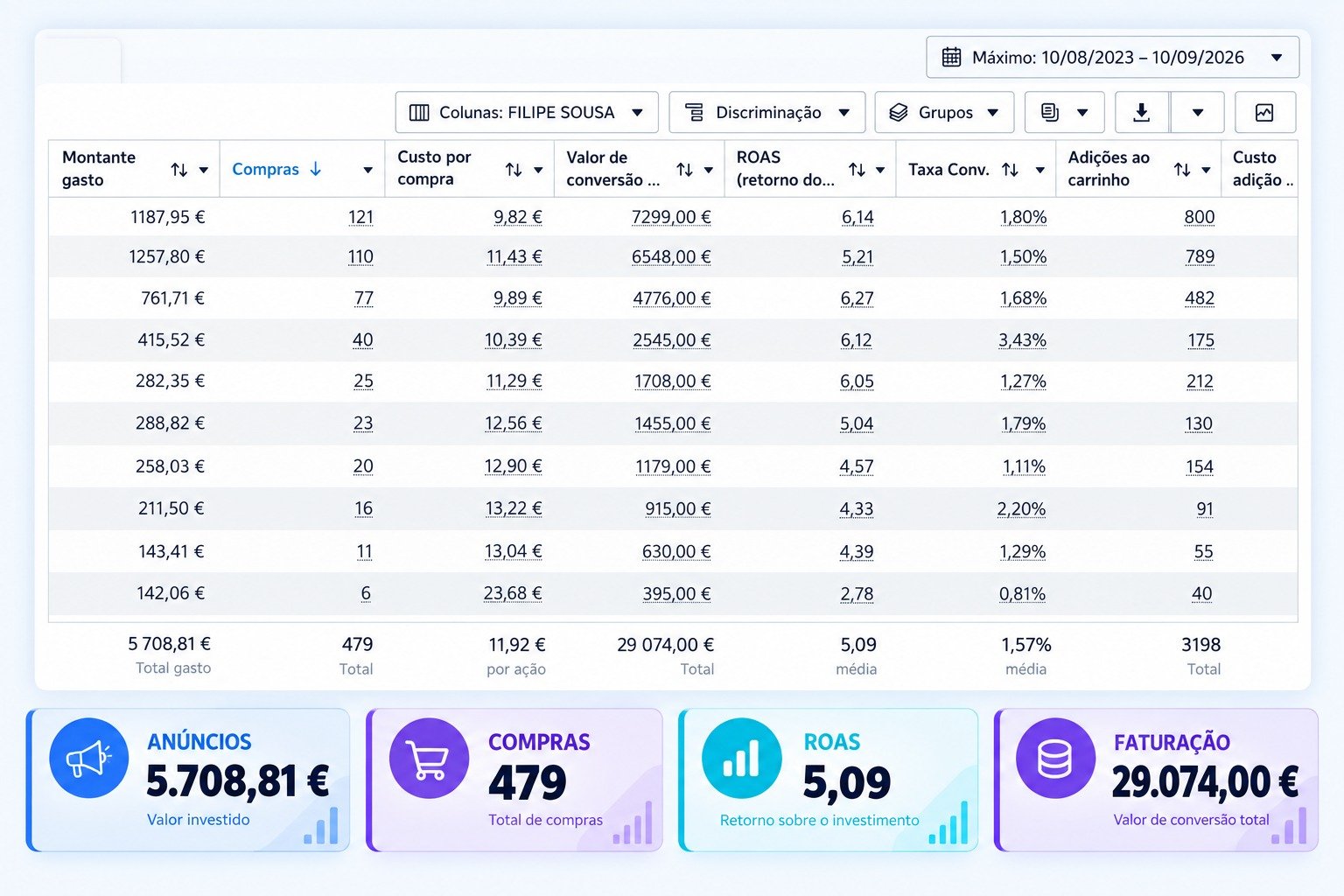The width and height of the screenshot is (1344, 896).
Task: Open the Grupos dropdown
Action: tap(944, 113)
